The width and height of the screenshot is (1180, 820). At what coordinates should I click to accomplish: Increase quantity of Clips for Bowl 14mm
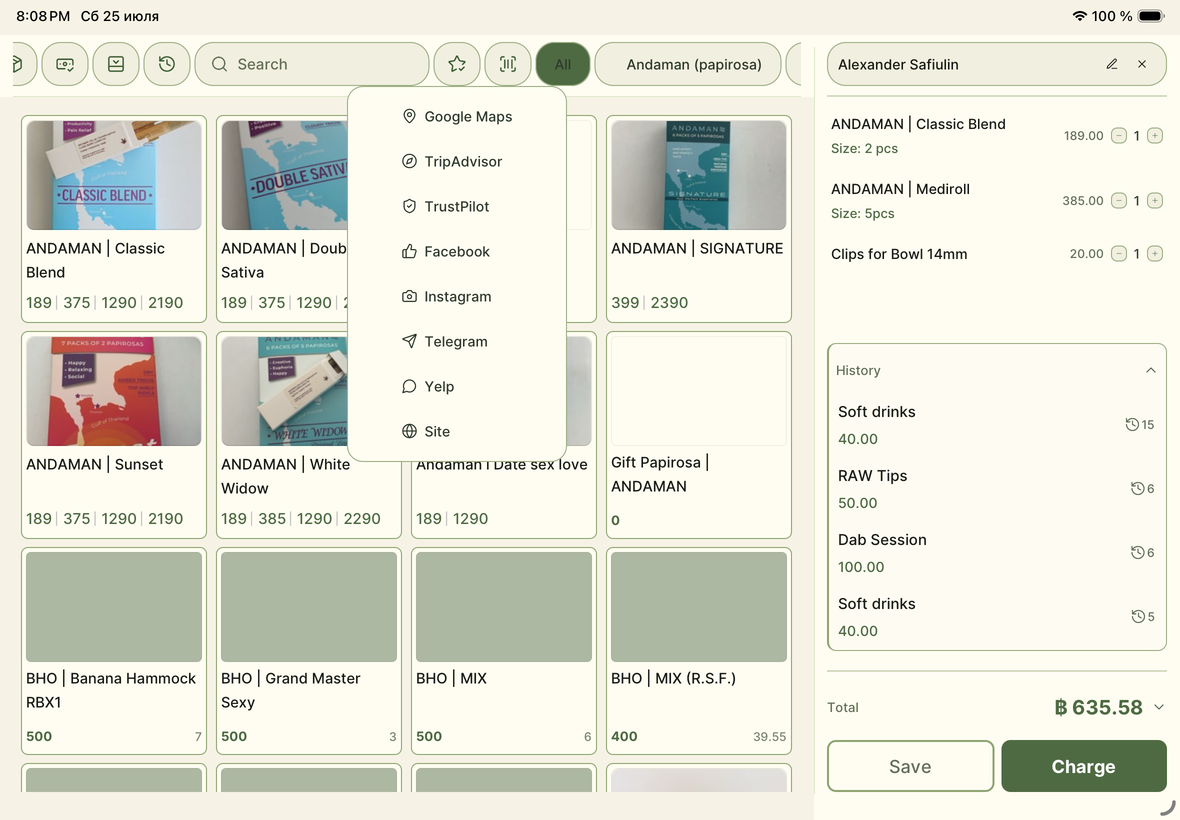click(1155, 254)
